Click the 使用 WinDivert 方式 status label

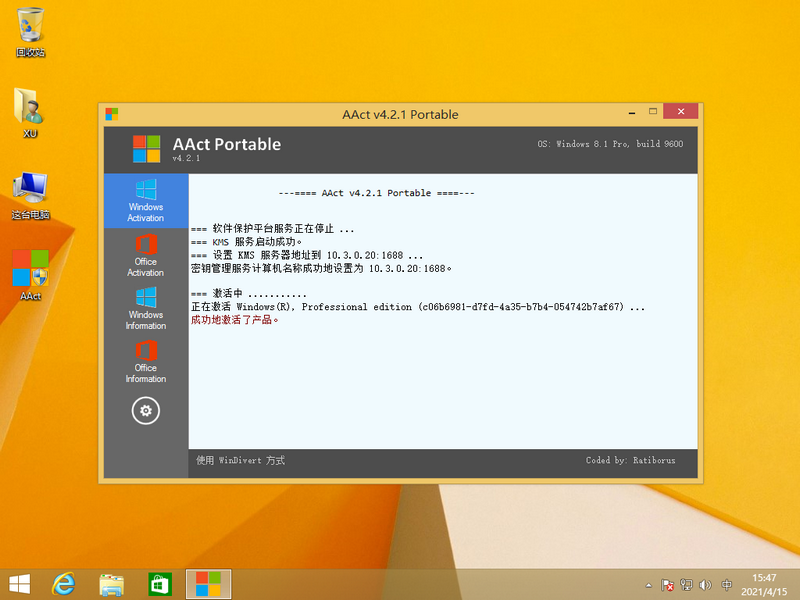click(x=236, y=461)
